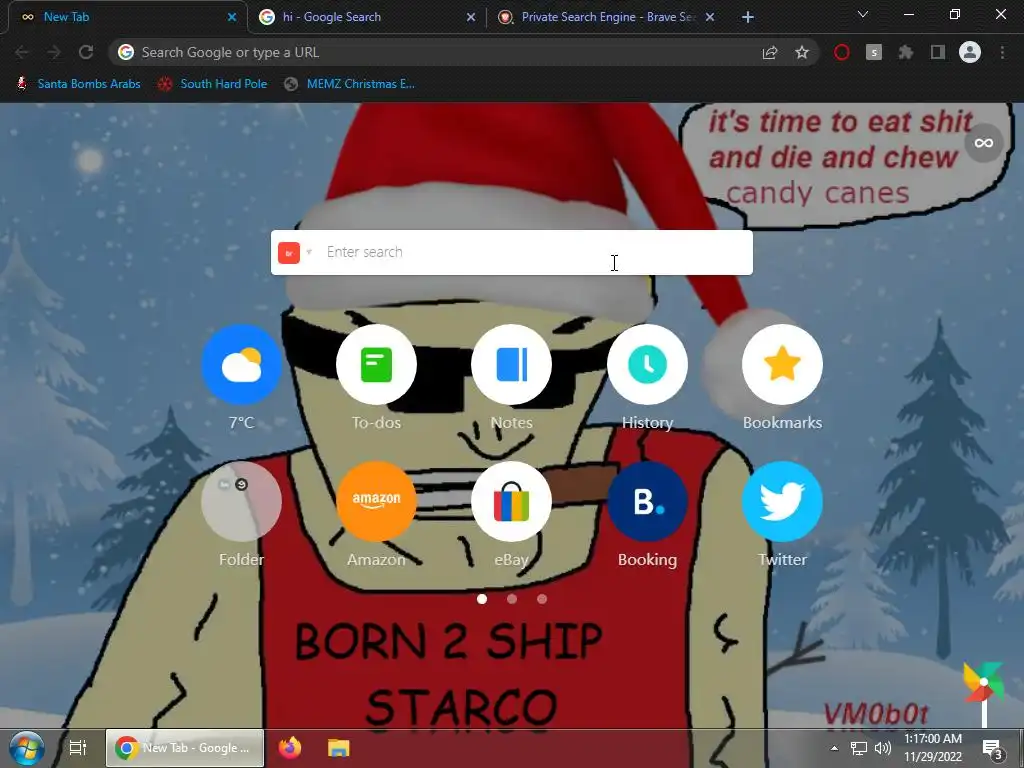Screen dimensions: 1024x768
Task: Open Task View on the taskbar
Action: coord(78,748)
